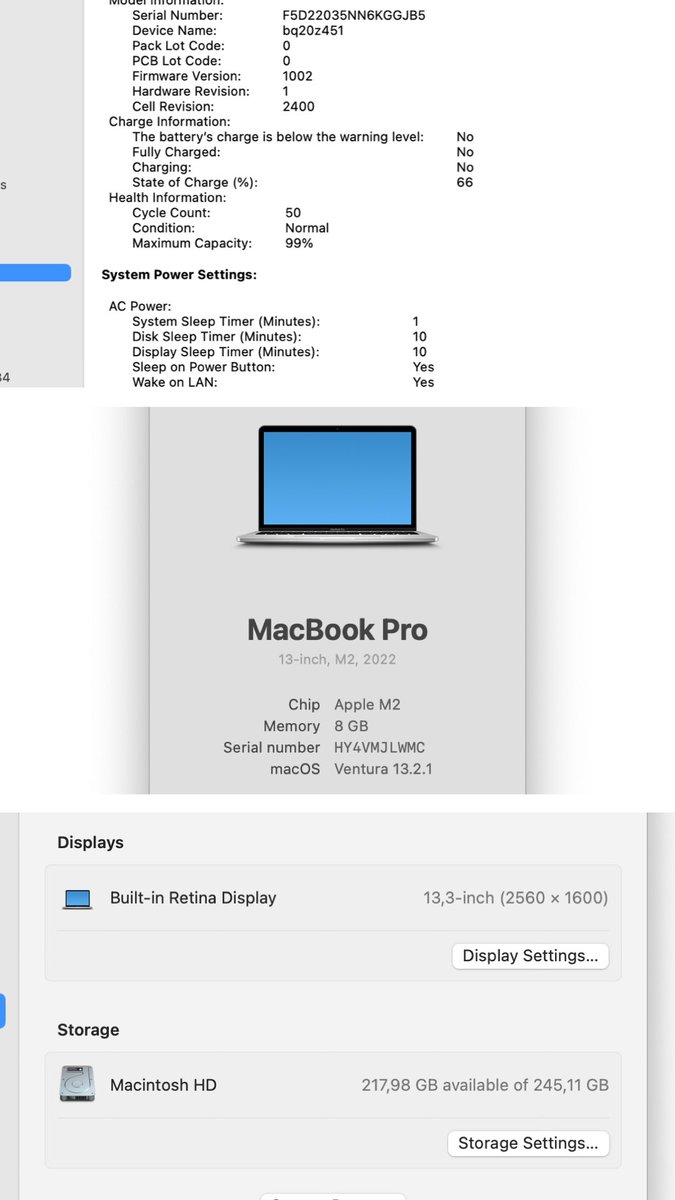
Task: Select the AC Power label
Action: (x=140, y=306)
